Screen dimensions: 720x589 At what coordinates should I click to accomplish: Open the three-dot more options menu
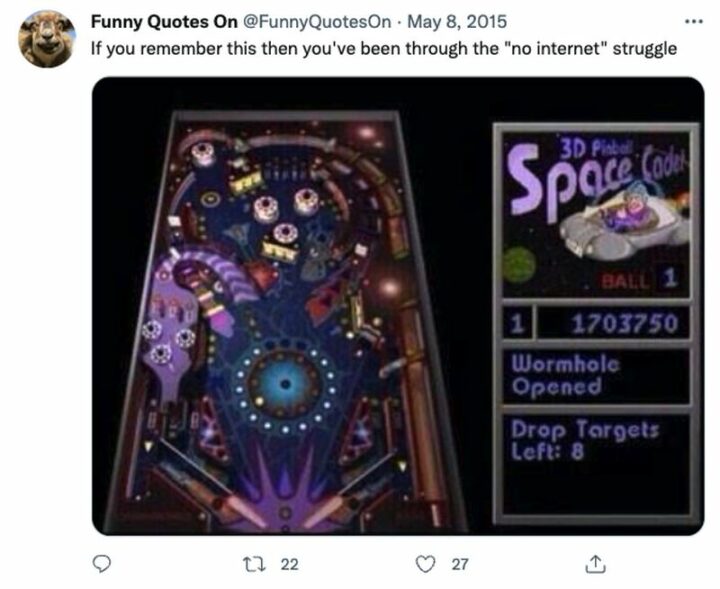coord(691,22)
